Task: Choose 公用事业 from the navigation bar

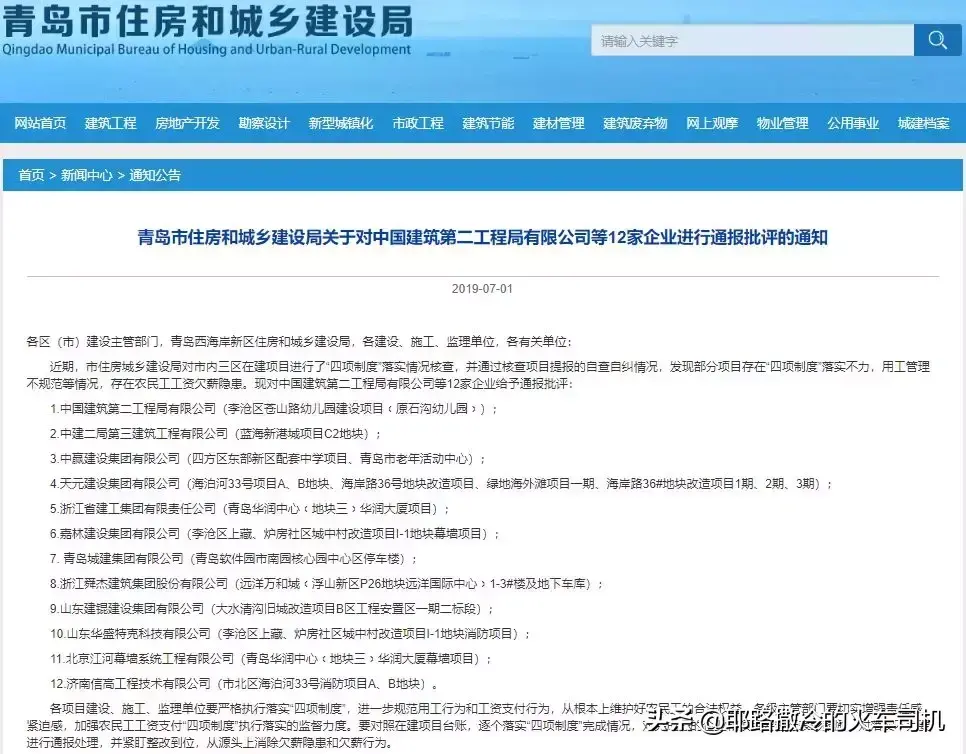Action: tap(853, 123)
